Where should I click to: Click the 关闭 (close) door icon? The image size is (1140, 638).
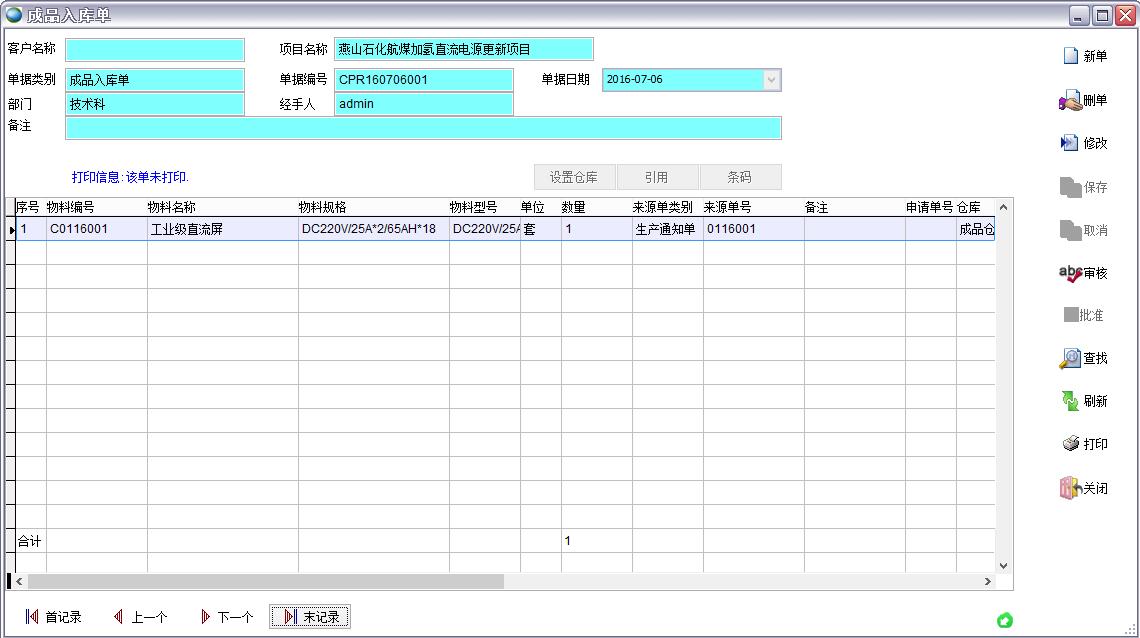pyautogui.click(x=1070, y=489)
